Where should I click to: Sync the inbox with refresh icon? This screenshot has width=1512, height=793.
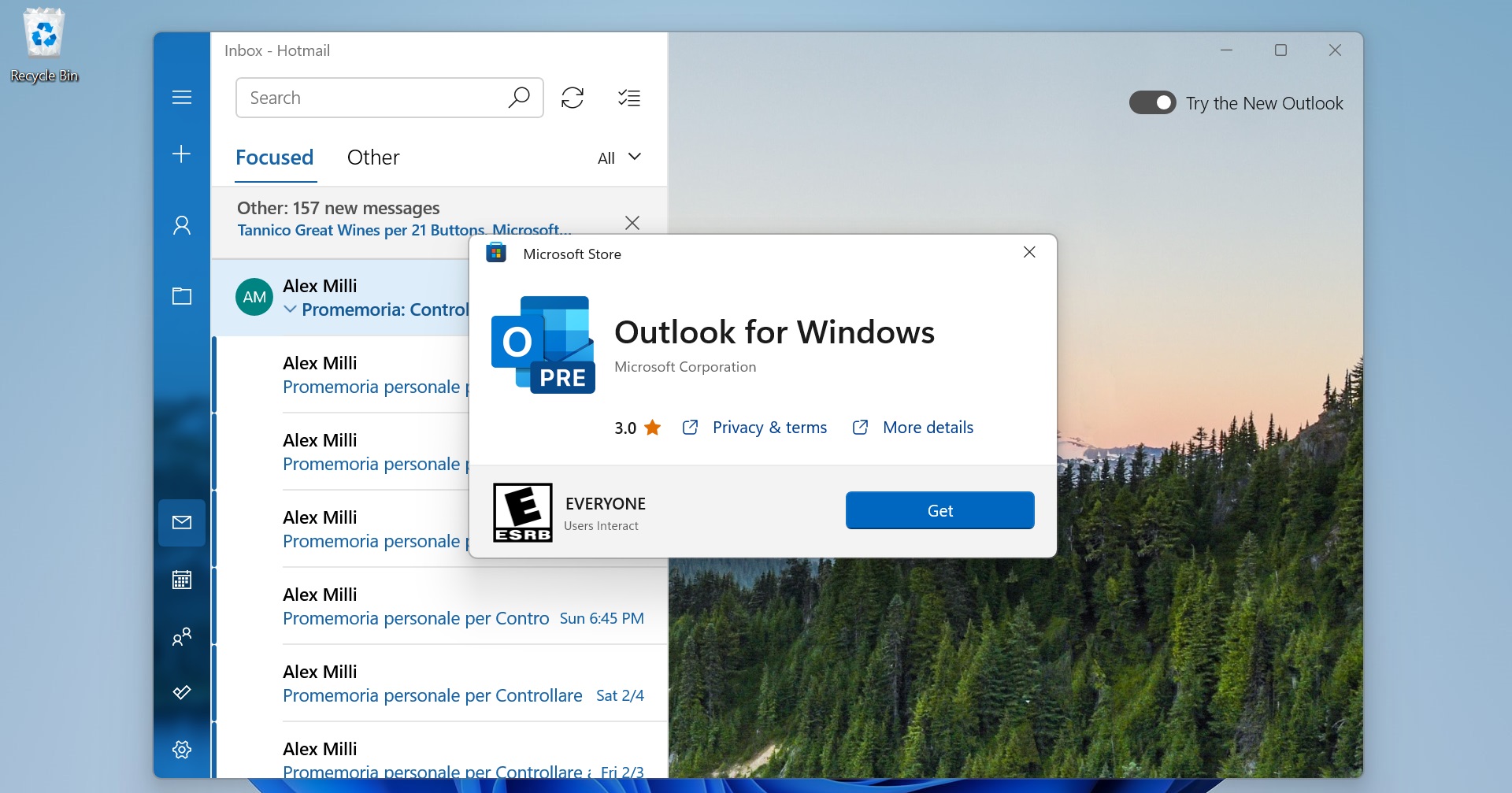pyautogui.click(x=573, y=98)
